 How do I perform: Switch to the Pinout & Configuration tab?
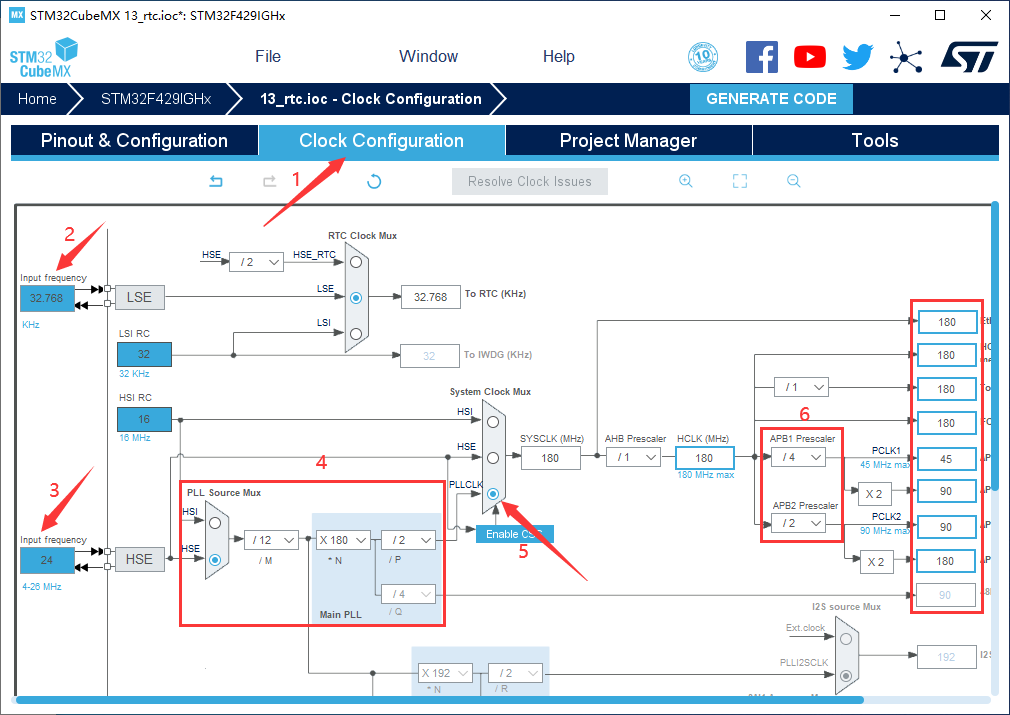[x=134, y=141]
